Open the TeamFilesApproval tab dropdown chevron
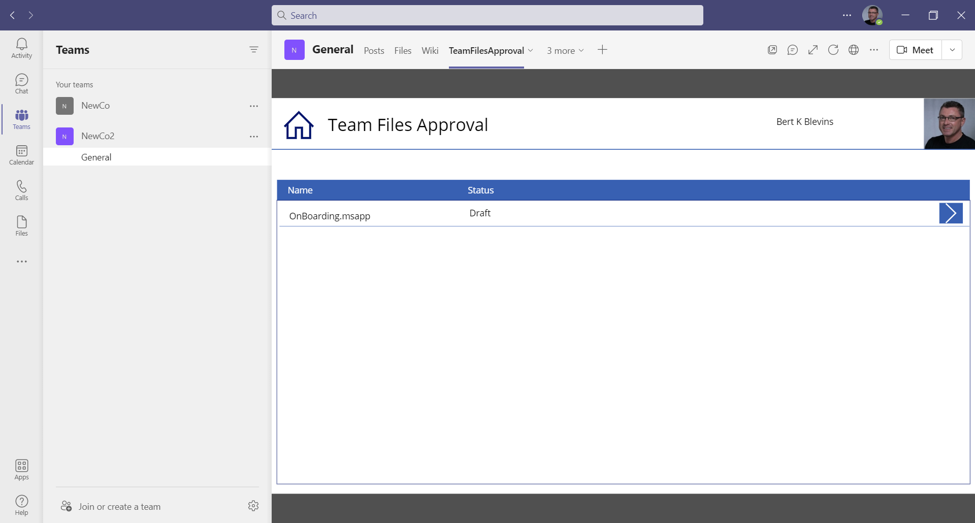 (531, 50)
